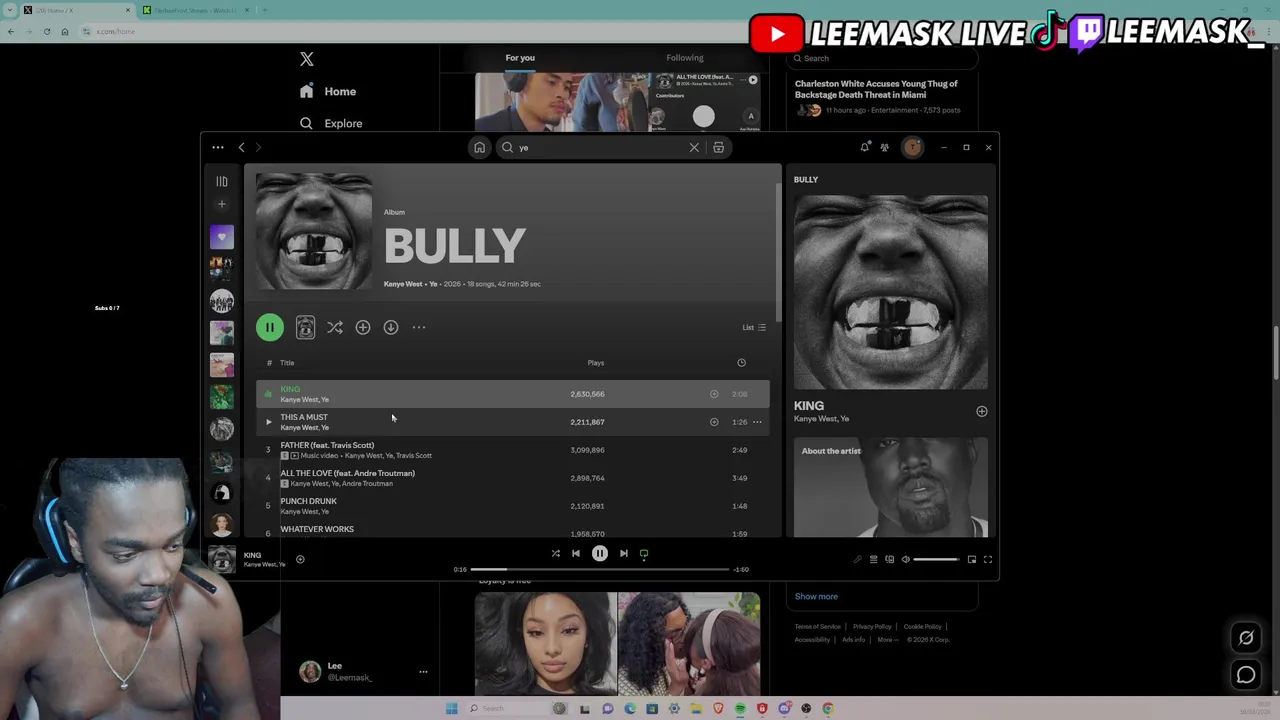Clear the Spotify search field
Image resolution: width=1280 pixels, height=720 pixels.
[694, 148]
